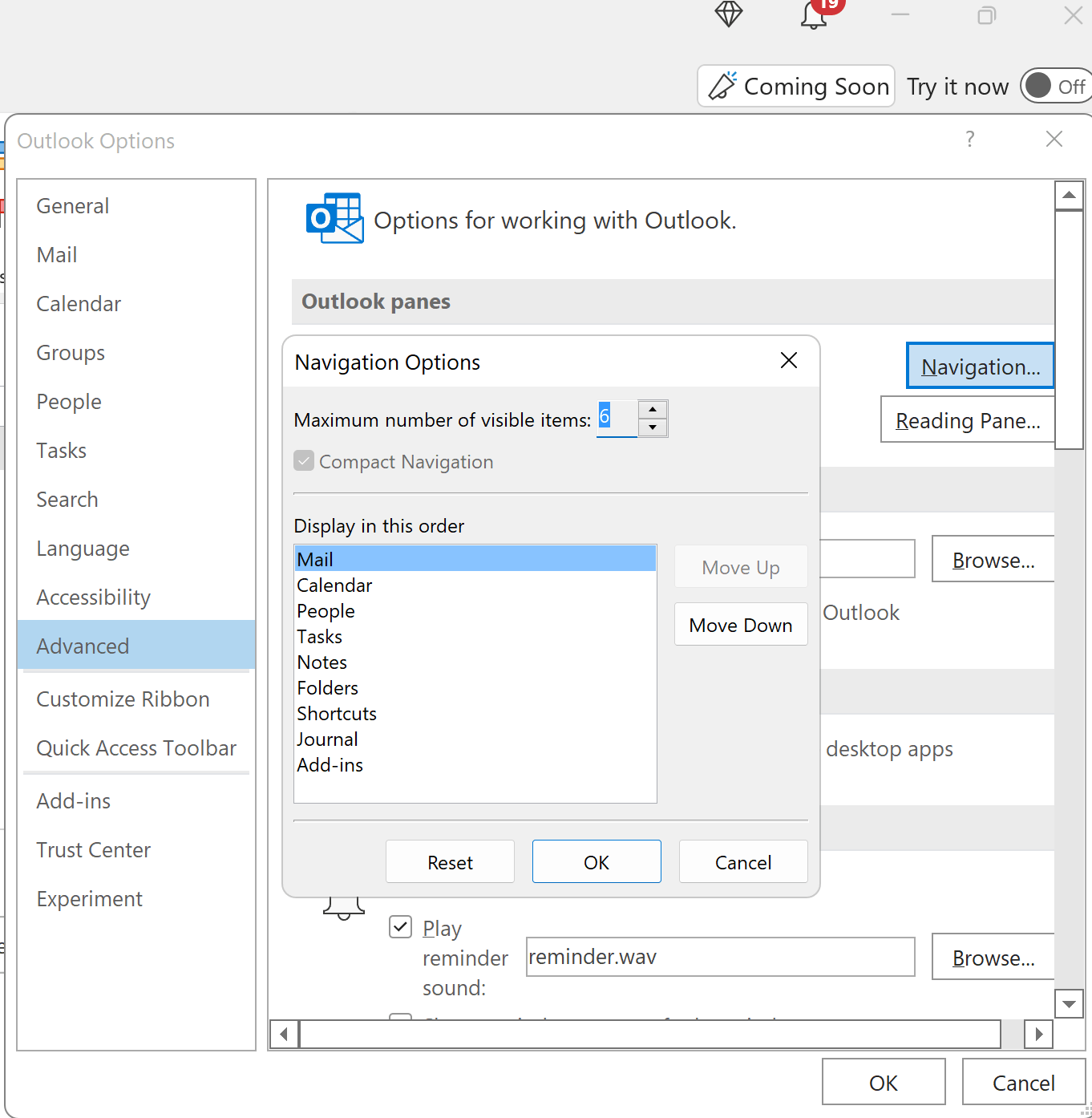The image size is (1092, 1118).
Task: Increase maximum visible items with up arrow
Action: pos(653,409)
